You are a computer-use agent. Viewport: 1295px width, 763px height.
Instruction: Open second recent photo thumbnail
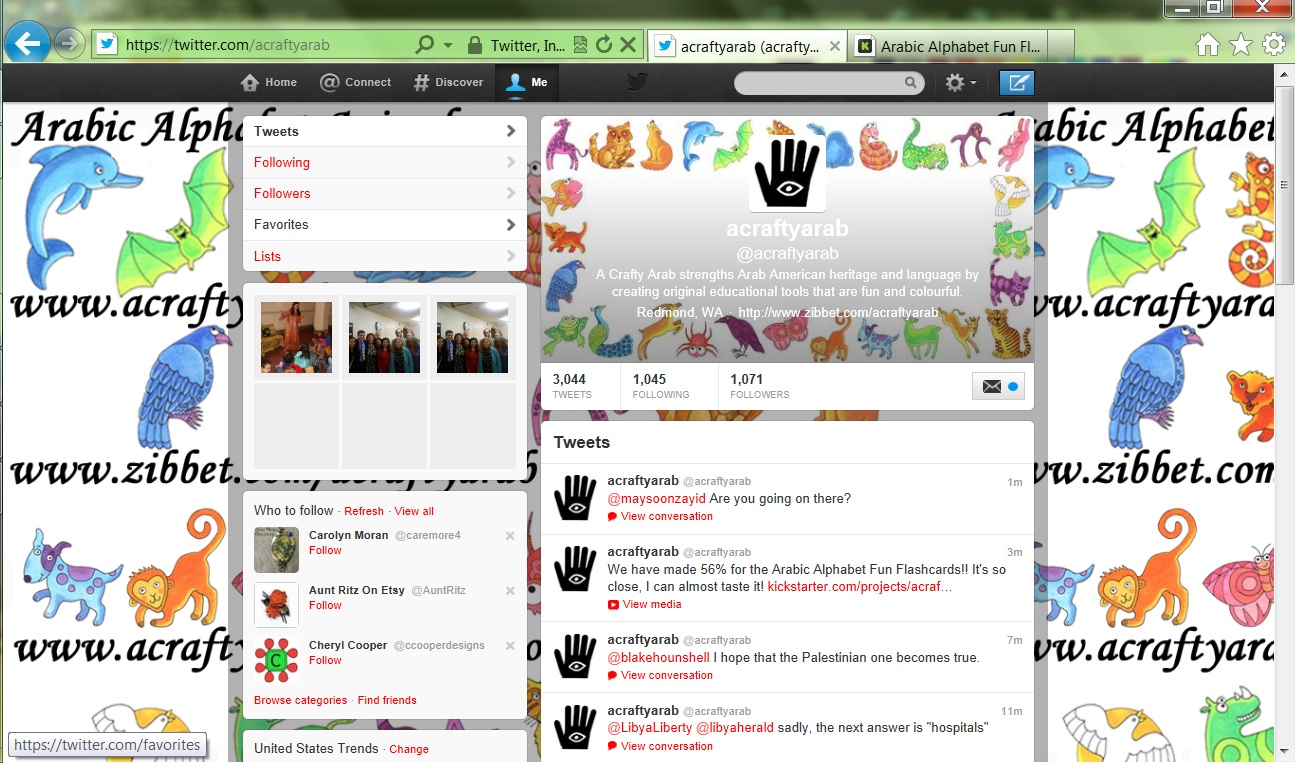point(385,337)
